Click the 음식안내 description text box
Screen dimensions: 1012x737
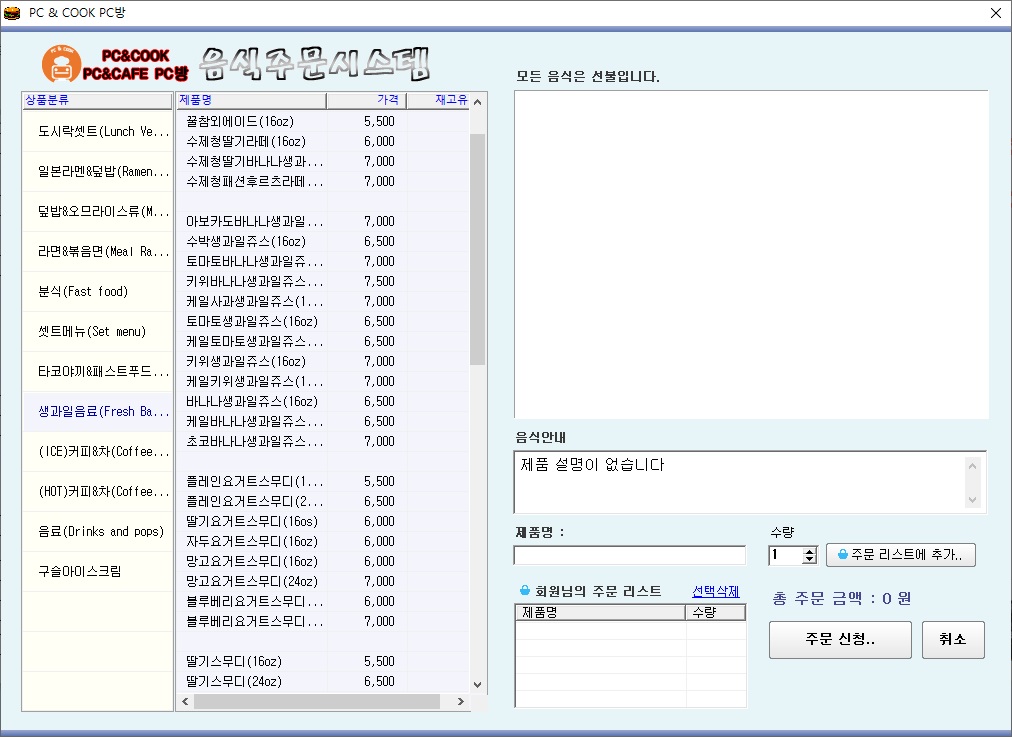pyautogui.click(x=751, y=482)
